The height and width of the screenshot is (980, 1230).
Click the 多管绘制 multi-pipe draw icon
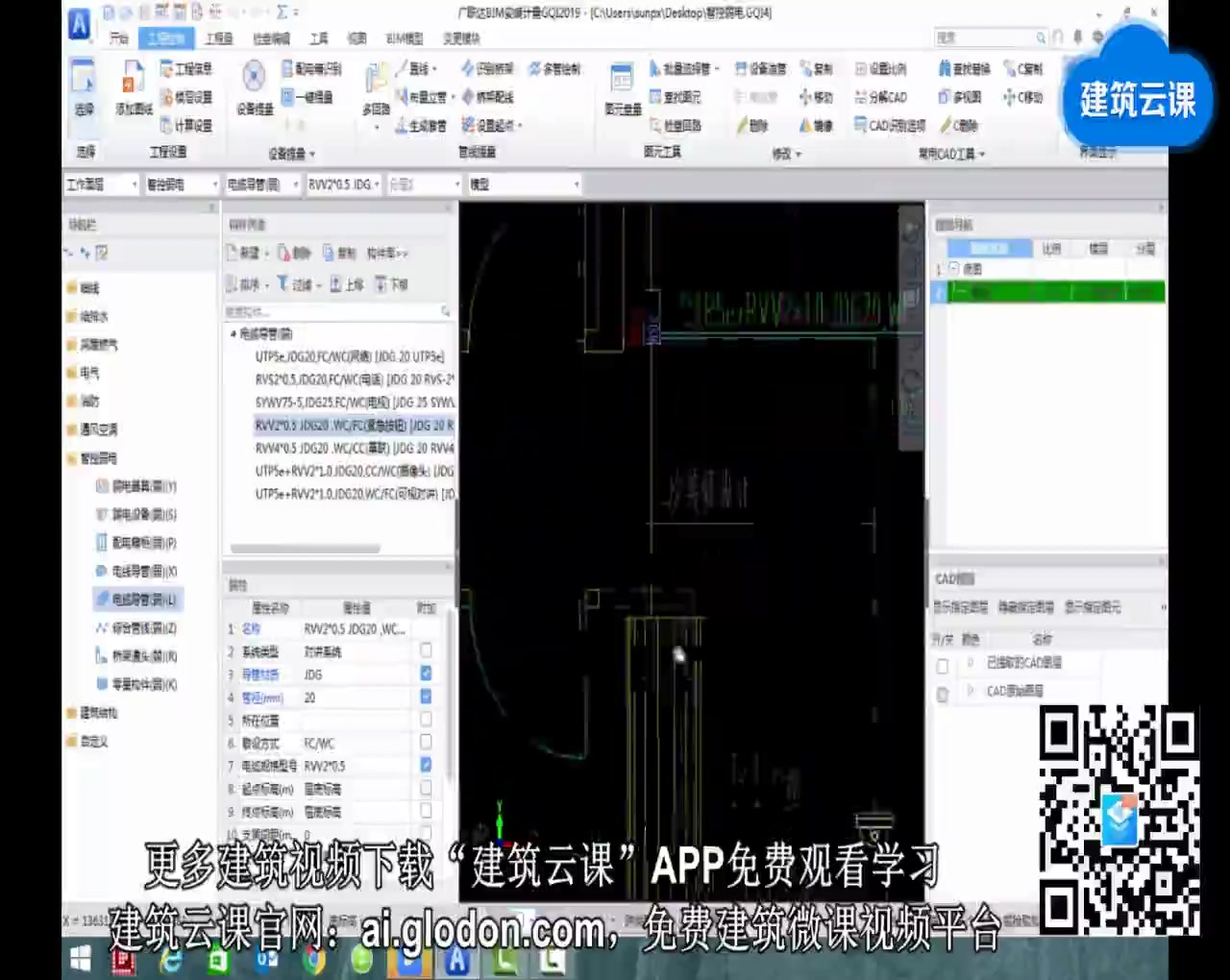point(555,69)
